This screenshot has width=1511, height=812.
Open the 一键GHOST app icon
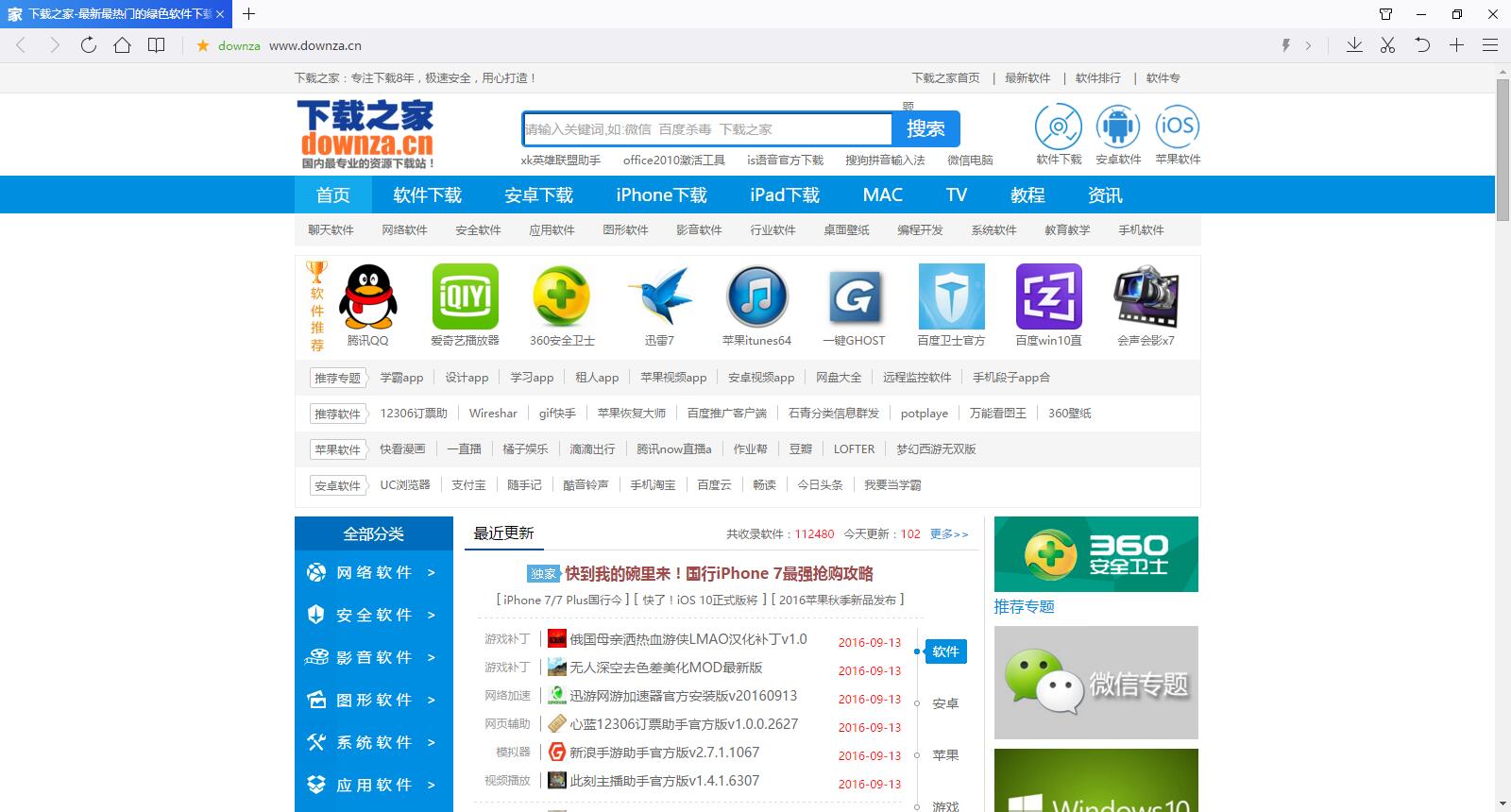click(x=854, y=296)
